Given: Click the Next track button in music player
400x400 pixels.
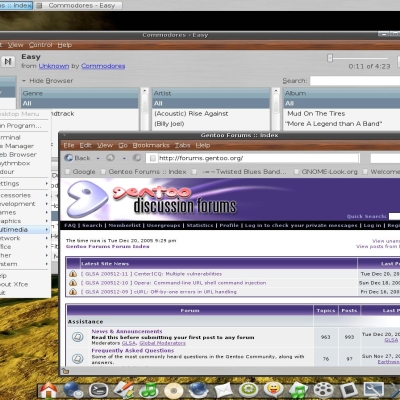Looking at the screenshot, I should point(8,61).
